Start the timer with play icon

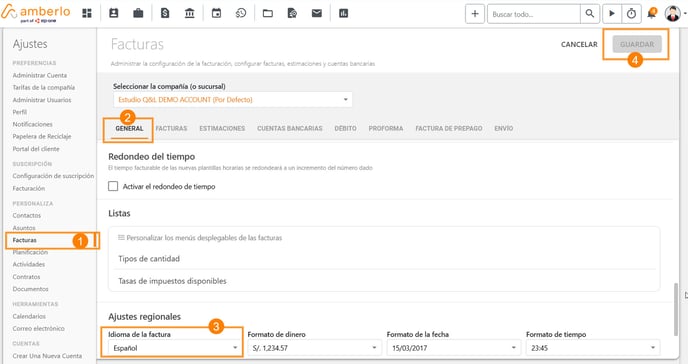pyautogui.click(x=612, y=14)
